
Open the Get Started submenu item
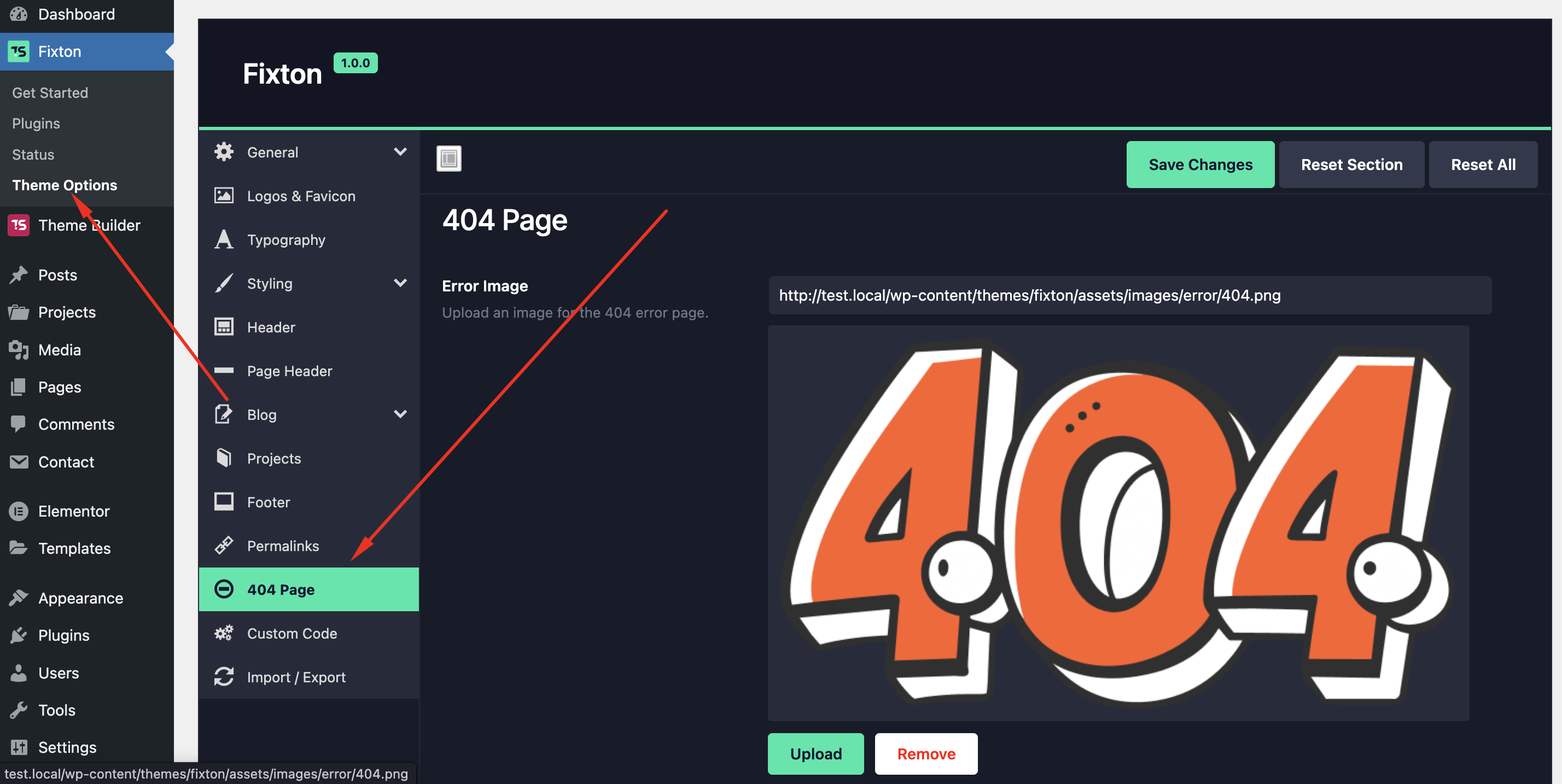pyautogui.click(x=50, y=93)
